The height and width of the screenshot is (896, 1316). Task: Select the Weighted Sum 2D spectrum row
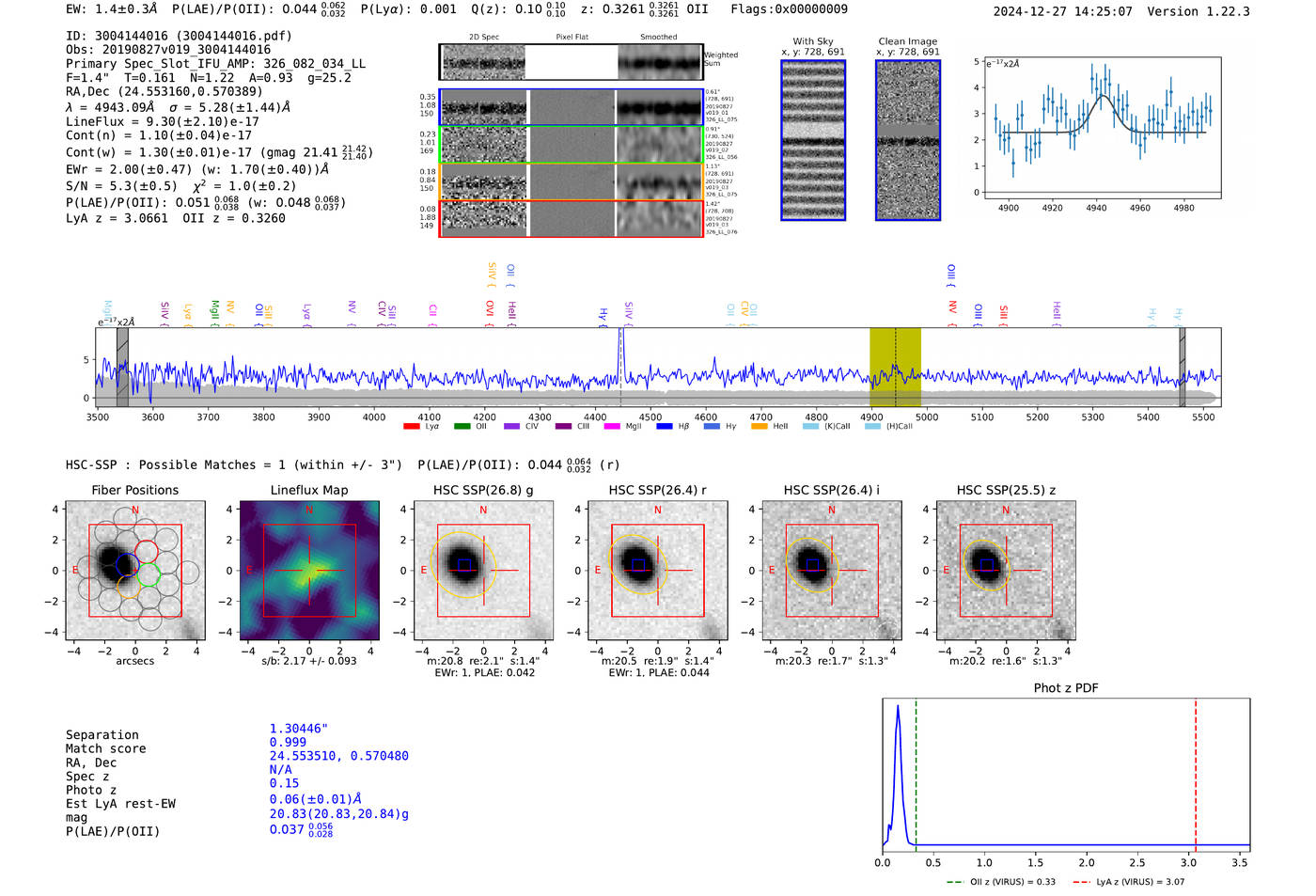point(571,62)
